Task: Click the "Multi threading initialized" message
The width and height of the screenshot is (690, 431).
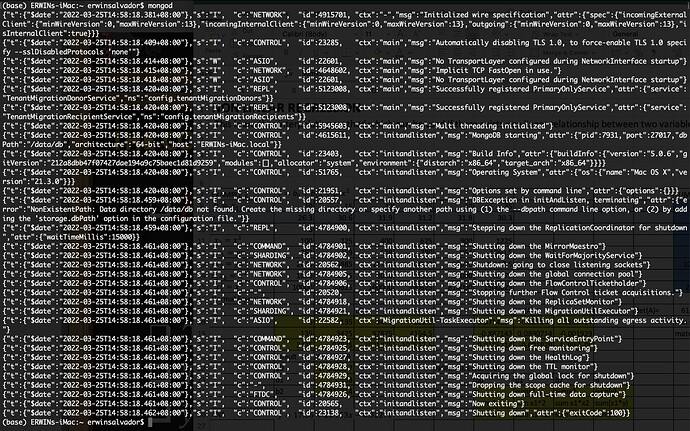Action: point(491,125)
